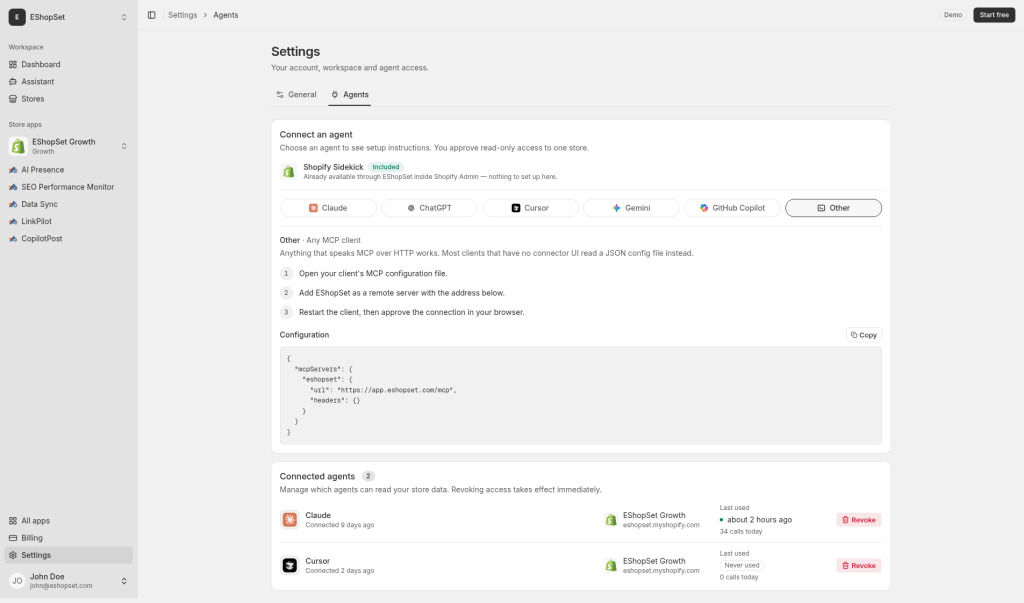Click the Shopify Sidekick bag icon
This screenshot has width=1024, height=603.
pos(288,172)
